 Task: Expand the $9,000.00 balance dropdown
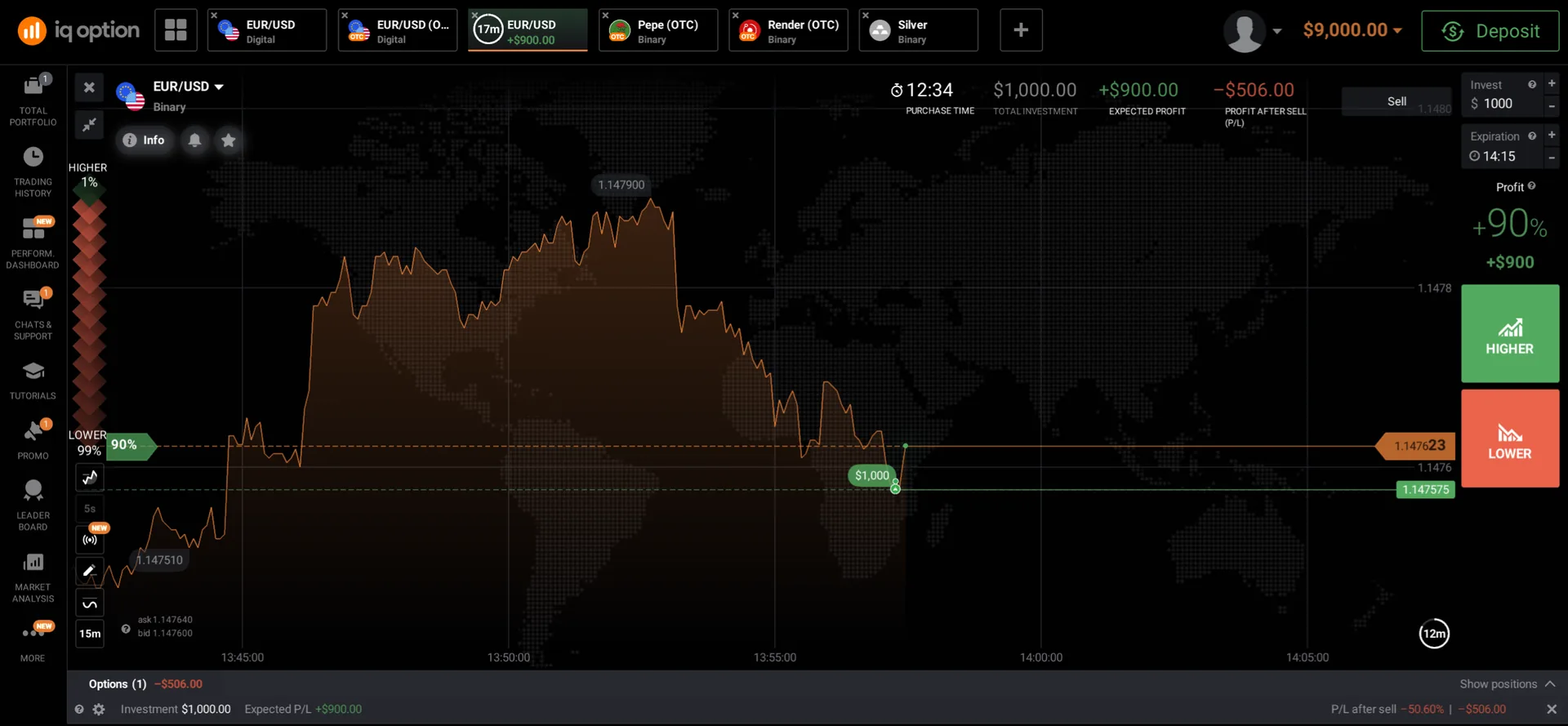click(1352, 30)
